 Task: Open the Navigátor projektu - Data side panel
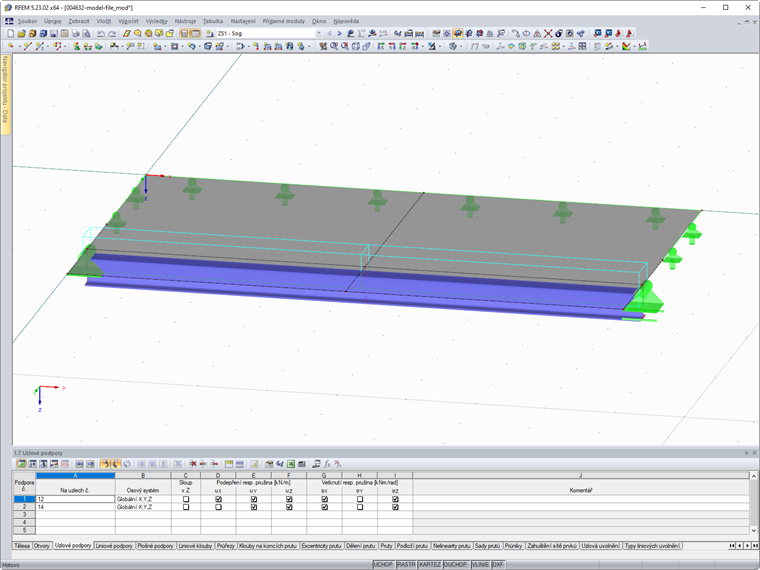point(5,95)
